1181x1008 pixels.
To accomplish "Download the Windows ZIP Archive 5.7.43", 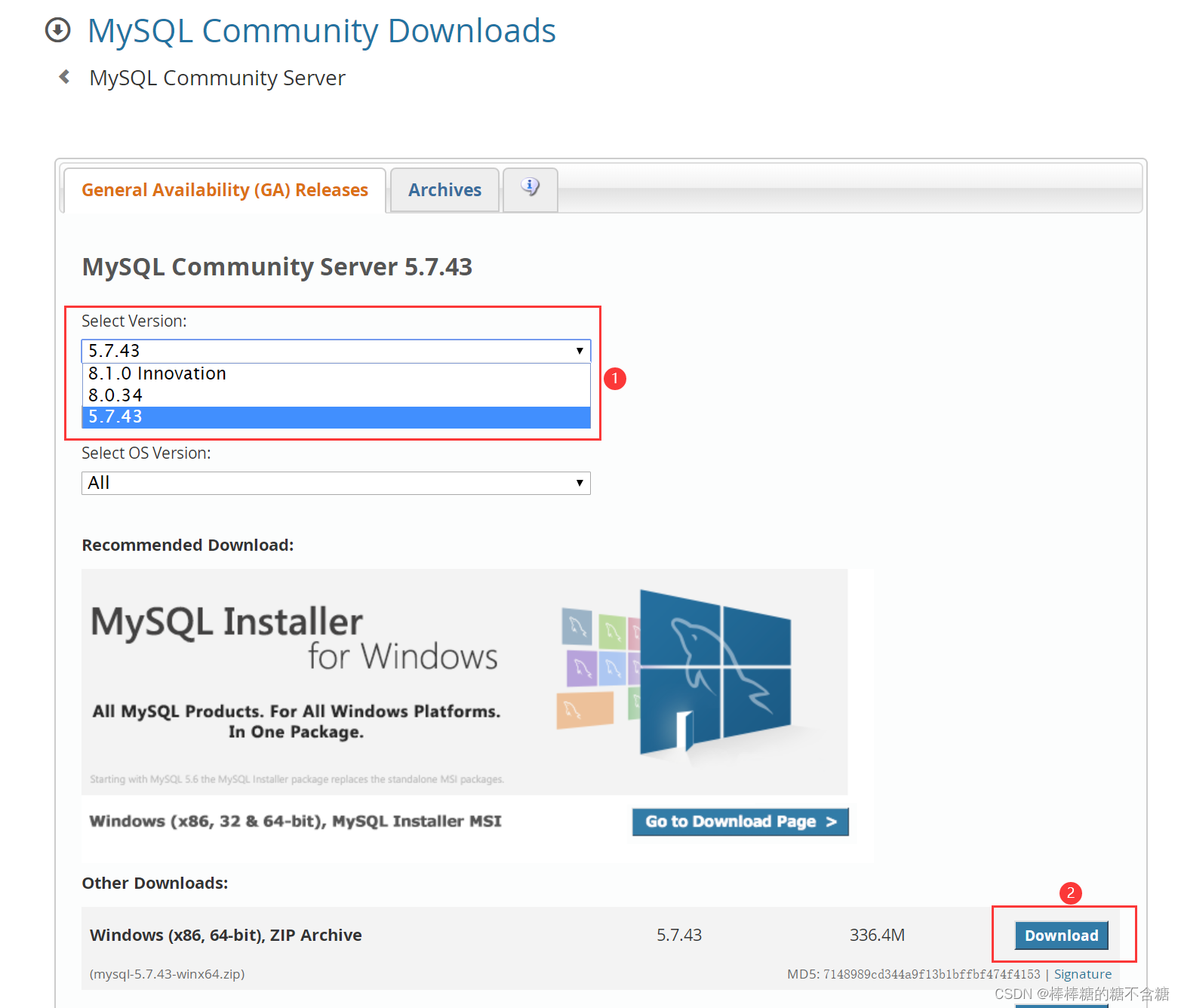I will pyautogui.click(x=1062, y=936).
